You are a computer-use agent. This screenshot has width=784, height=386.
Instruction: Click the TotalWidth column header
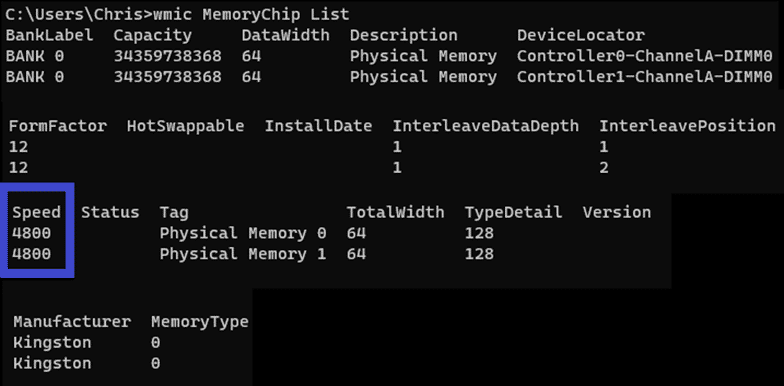[x=396, y=212]
